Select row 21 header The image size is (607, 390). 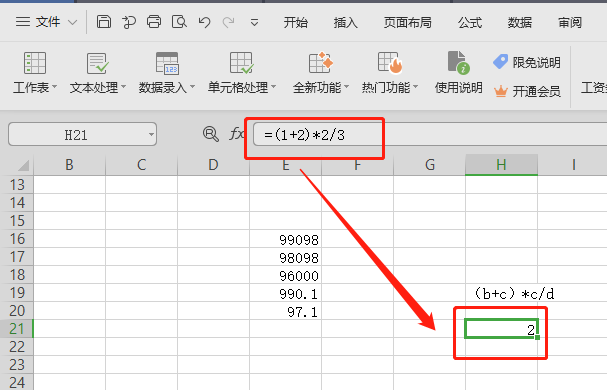(x=17, y=329)
